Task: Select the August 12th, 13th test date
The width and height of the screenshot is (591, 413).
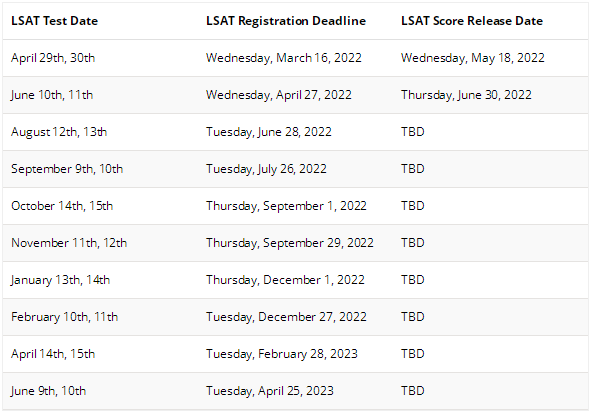Action: (59, 132)
